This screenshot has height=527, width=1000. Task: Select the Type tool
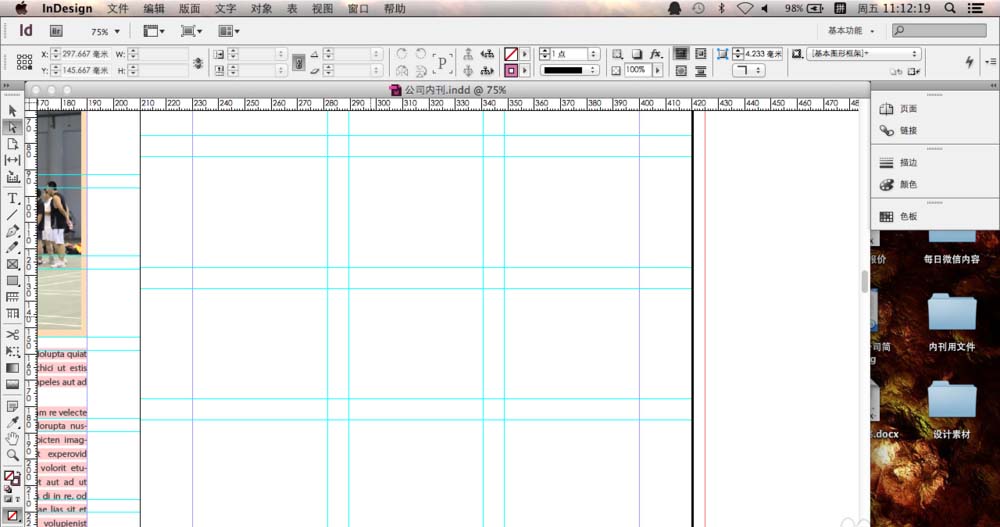(x=13, y=198)
